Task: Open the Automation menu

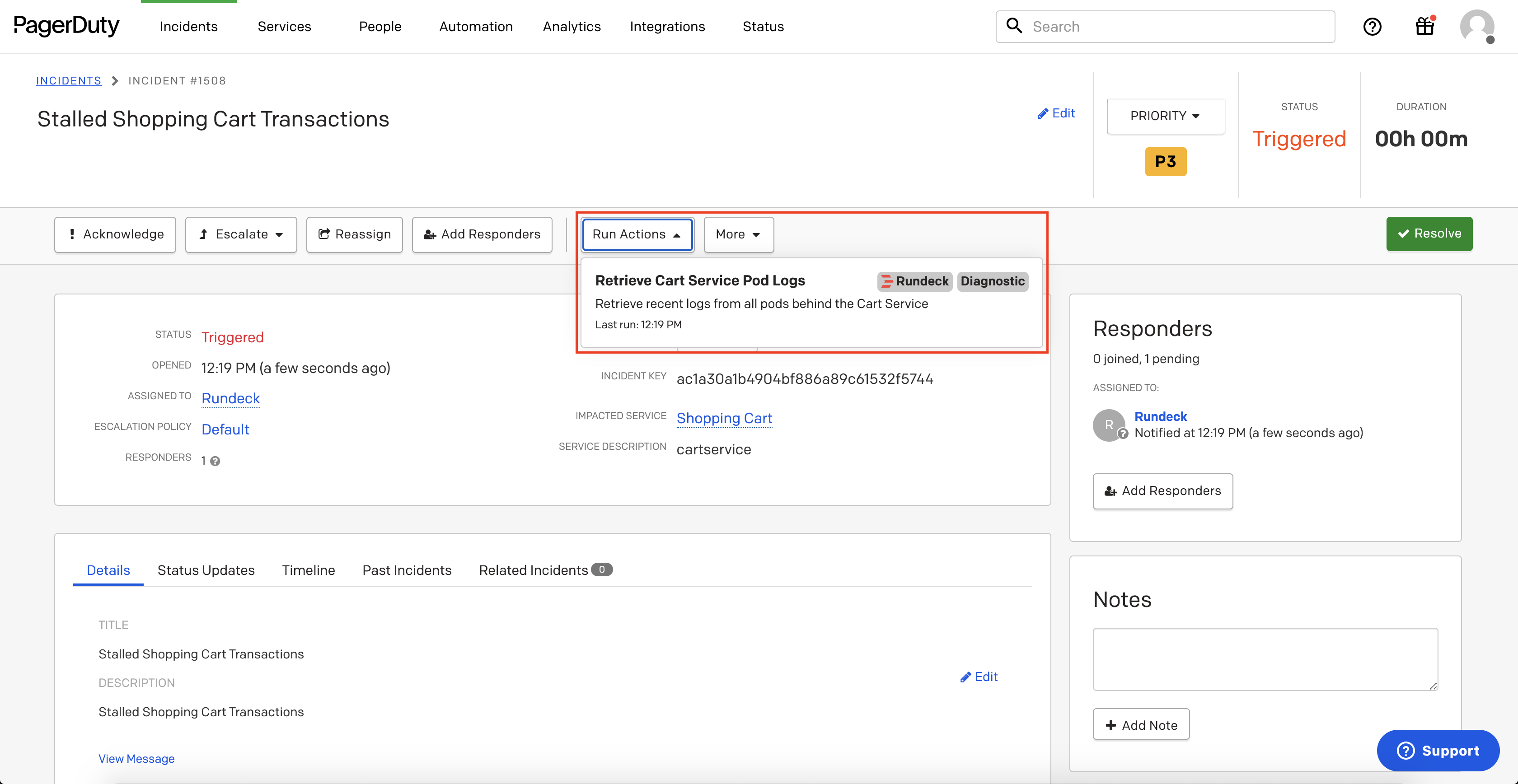Action: pos(476,27)
